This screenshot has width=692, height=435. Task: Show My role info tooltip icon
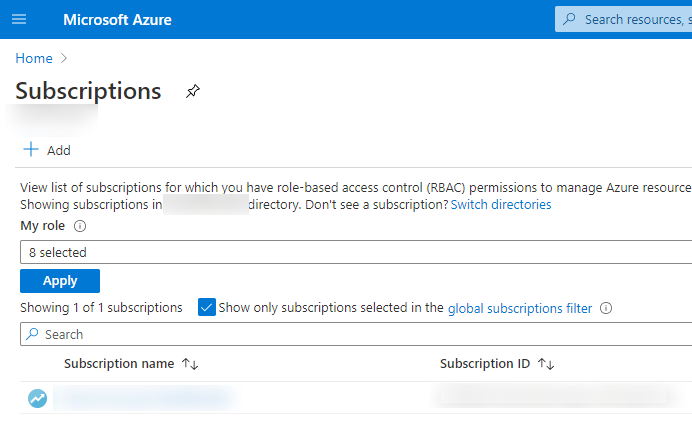click(x=80, y=226)
